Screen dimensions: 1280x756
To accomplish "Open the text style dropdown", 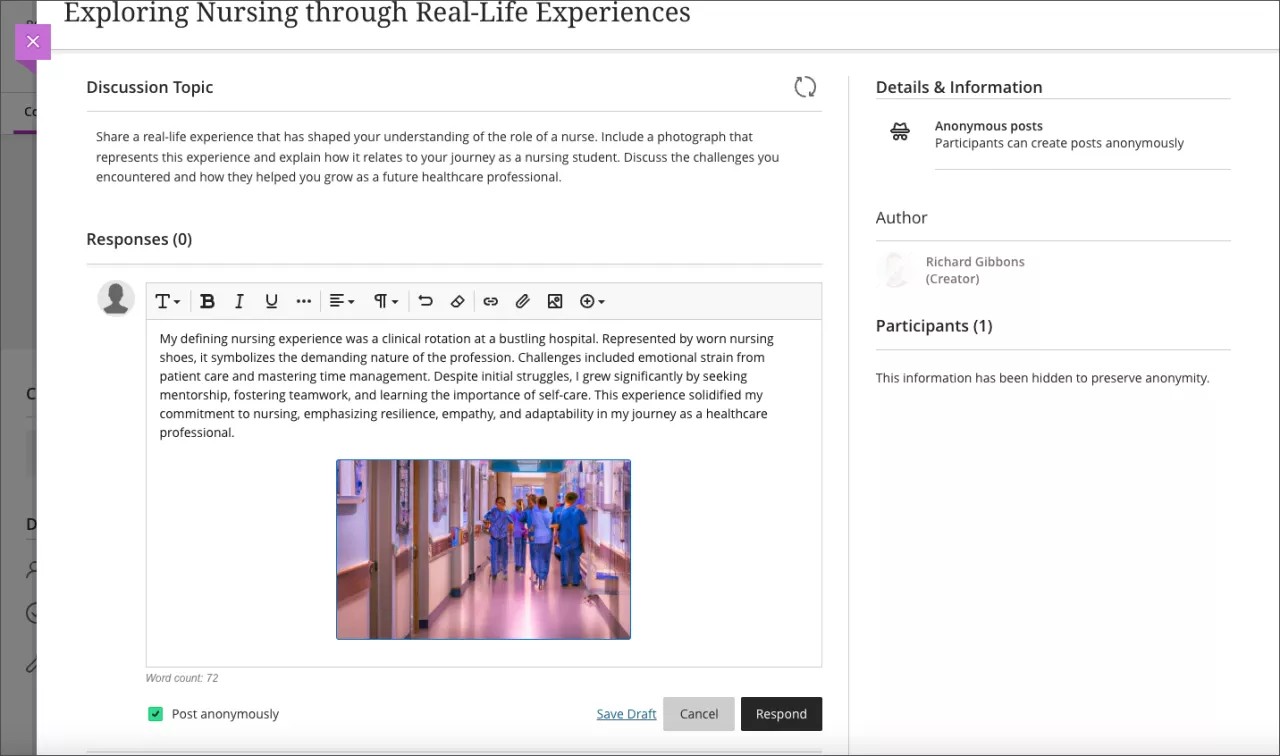I will click(167, 301).
